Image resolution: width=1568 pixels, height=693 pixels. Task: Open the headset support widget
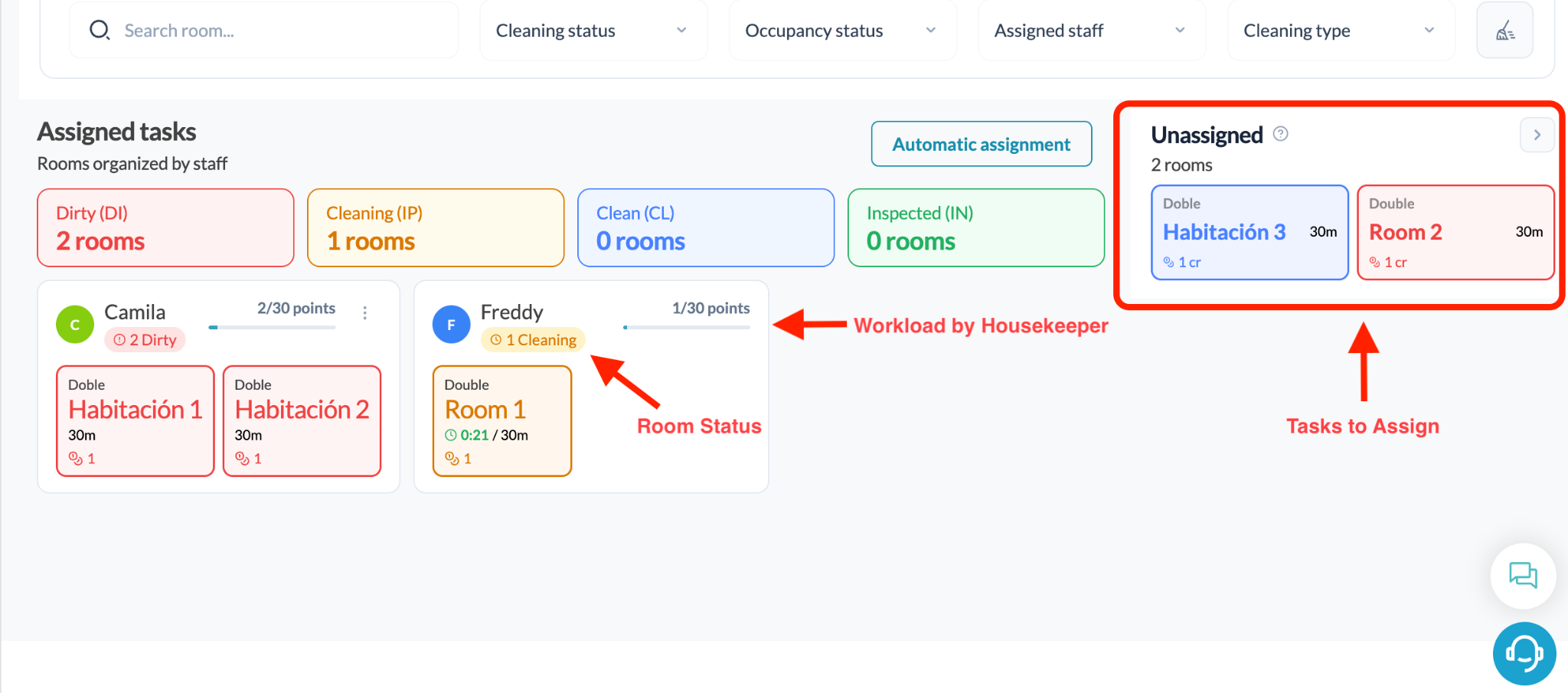[x=1524, y=653]
